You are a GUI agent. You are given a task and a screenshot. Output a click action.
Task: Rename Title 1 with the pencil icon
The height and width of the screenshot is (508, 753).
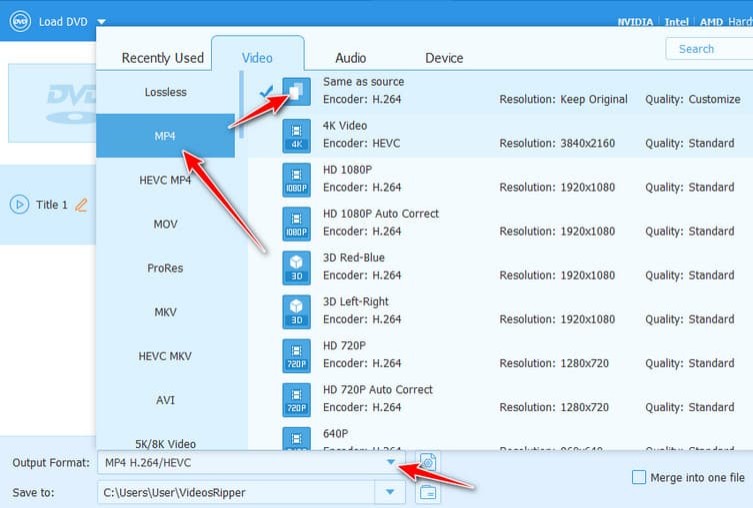[82, 205]
